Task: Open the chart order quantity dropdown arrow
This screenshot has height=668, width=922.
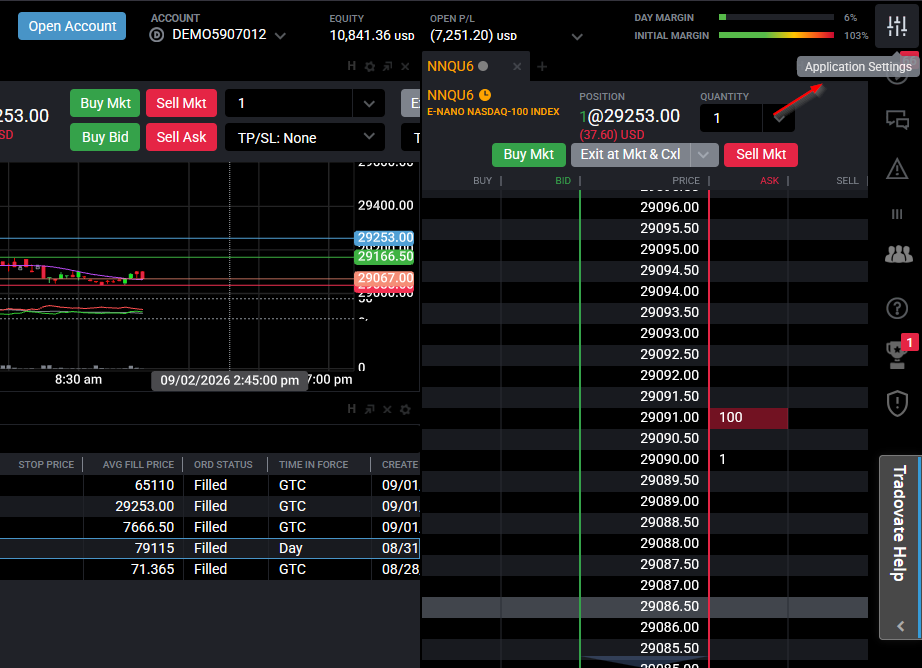Action: click(x=369, y=103)
